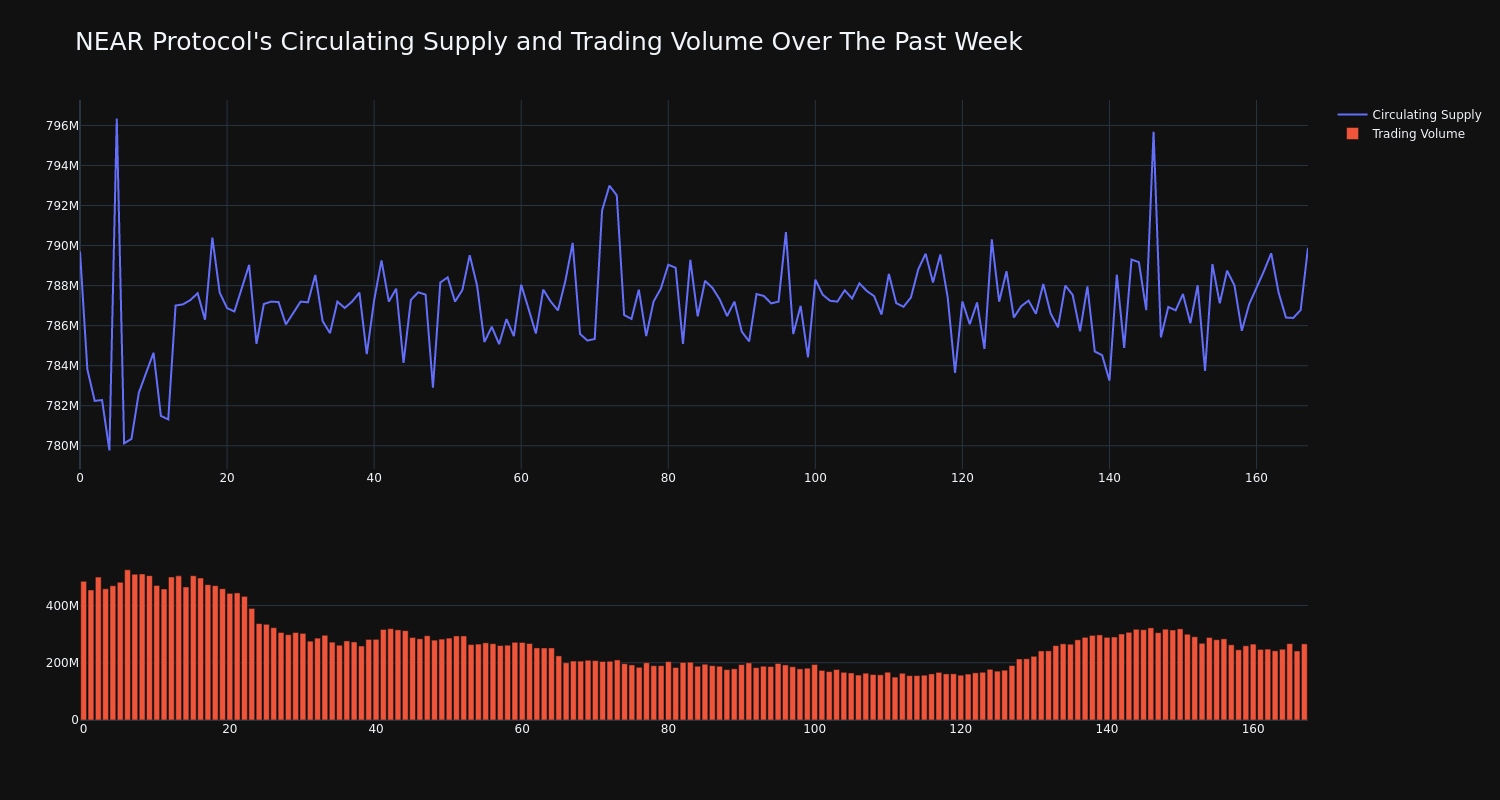
Task: Click x-axis label 60 on volume chart
Action: pos(522,729)
